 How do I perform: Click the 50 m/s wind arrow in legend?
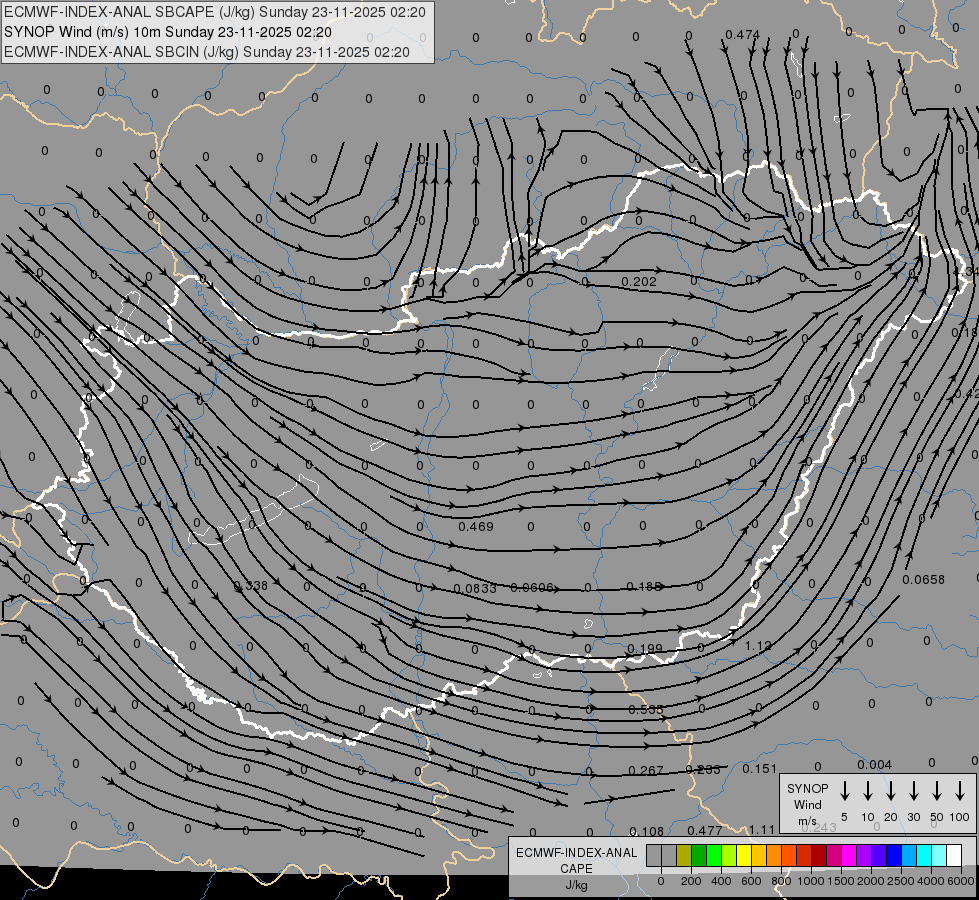click(937, 791)
